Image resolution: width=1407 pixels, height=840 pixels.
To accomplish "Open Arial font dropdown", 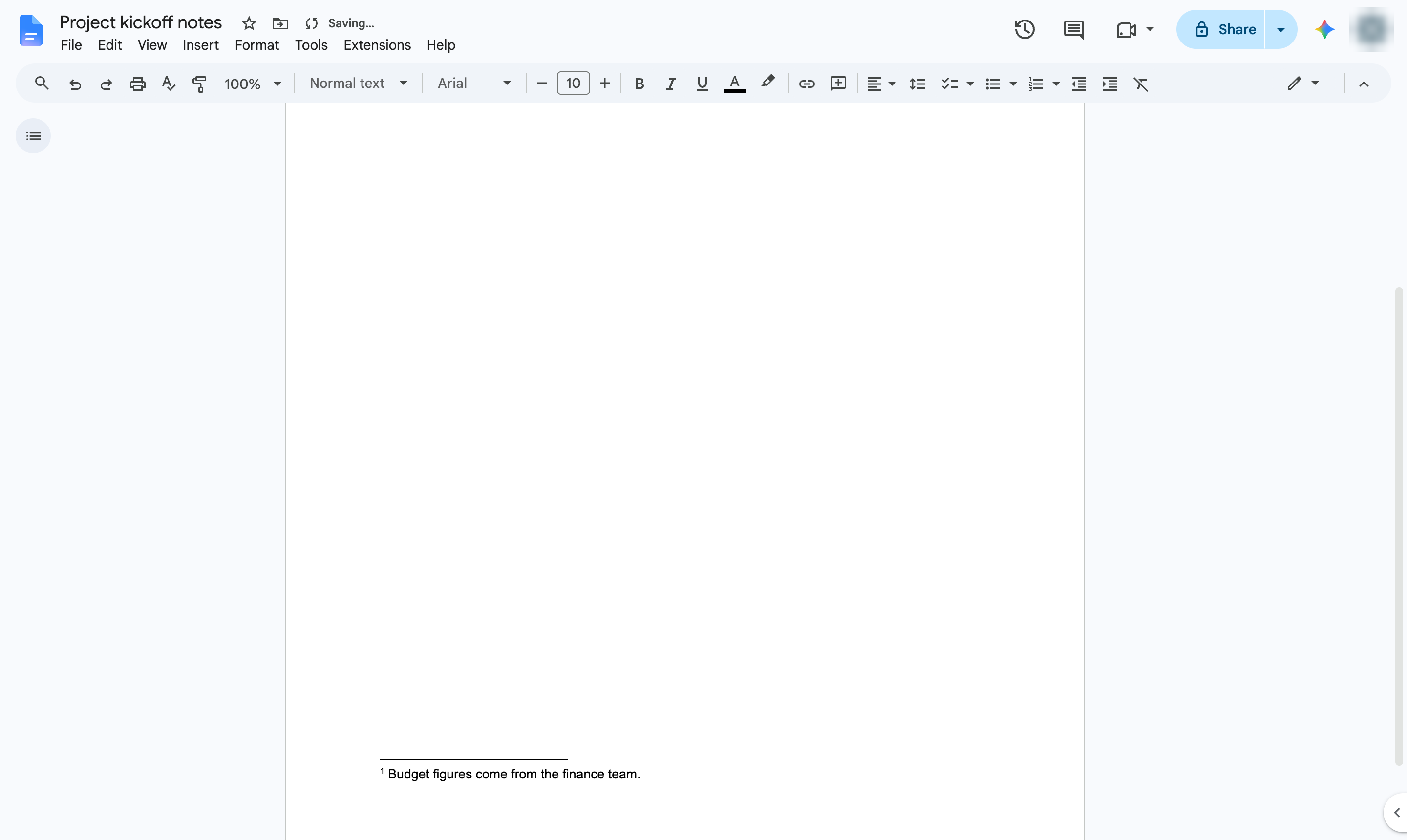I will click(x=474, y=83).
